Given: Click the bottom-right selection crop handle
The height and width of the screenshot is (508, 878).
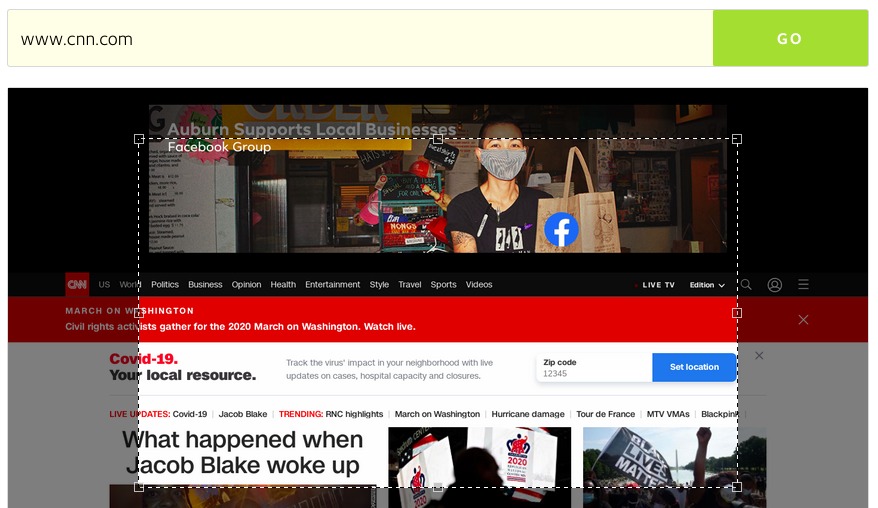Looking at the screenshot, I should [x=737, y=487].
